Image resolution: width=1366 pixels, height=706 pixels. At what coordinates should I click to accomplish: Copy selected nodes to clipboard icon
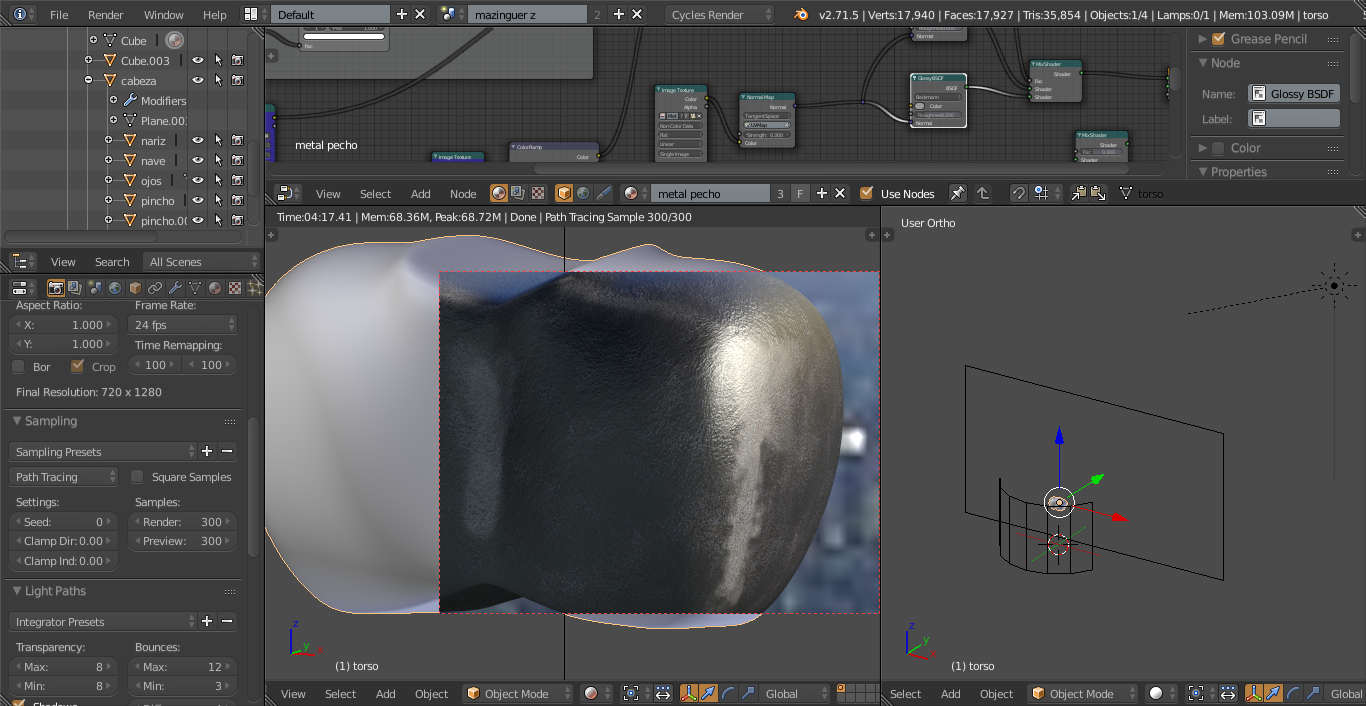tap(1079, 193)
